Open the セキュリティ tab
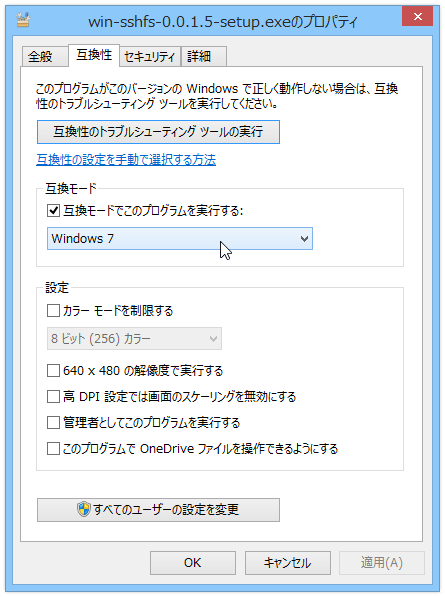The width and height of the screenshot is (445, 597). point(150,57)
